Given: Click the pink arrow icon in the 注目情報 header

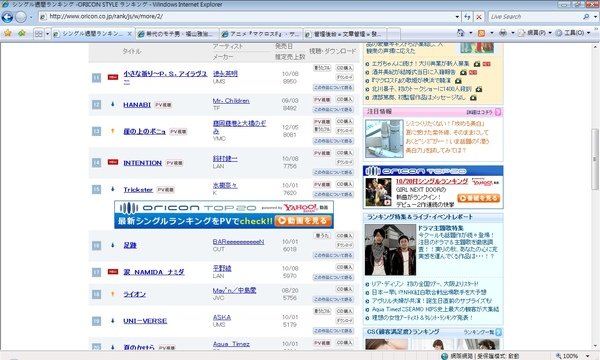Looking at the screenshot, I should pyautogui.click(x=498, y=112).
